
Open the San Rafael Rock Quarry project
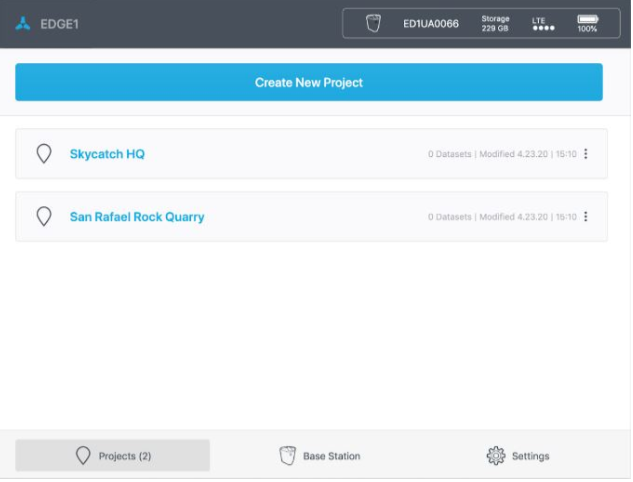[311, 217]
